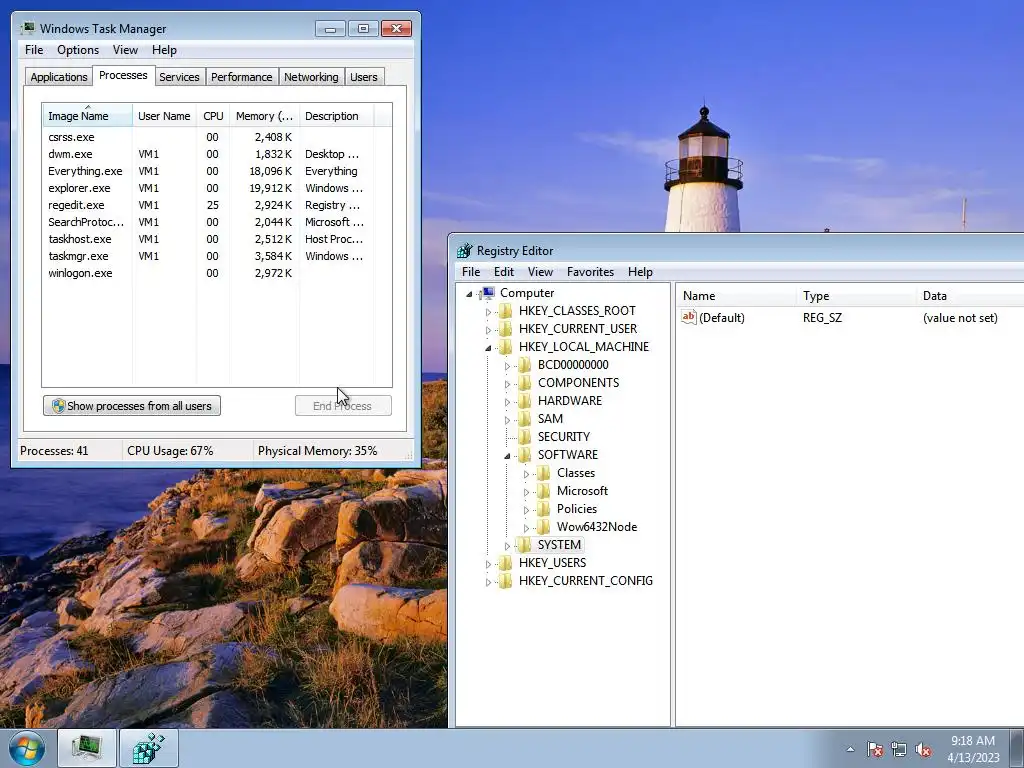Open network status tray icon
This screenshot has width=1024, height=768.
click(899, 749)
